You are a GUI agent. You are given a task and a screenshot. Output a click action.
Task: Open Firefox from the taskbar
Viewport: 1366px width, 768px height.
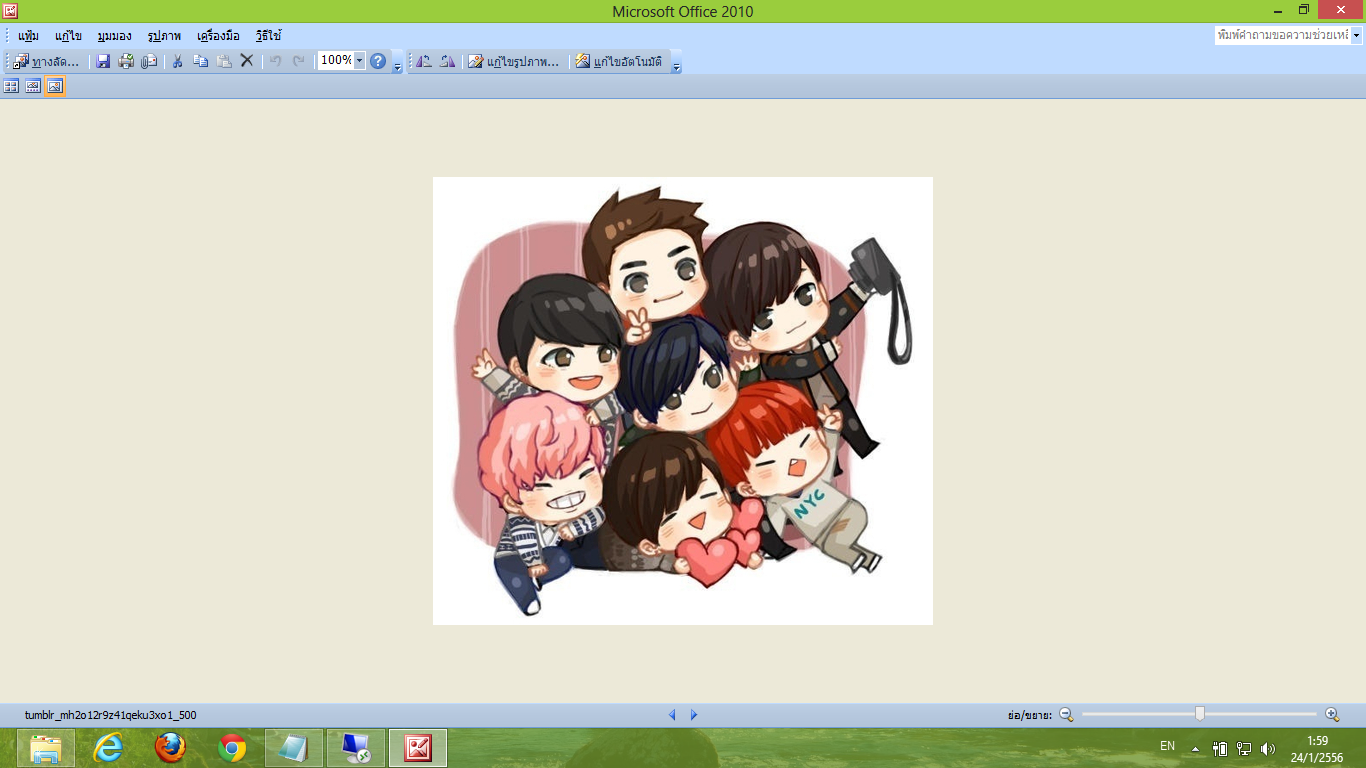click(x=170, y=748)
